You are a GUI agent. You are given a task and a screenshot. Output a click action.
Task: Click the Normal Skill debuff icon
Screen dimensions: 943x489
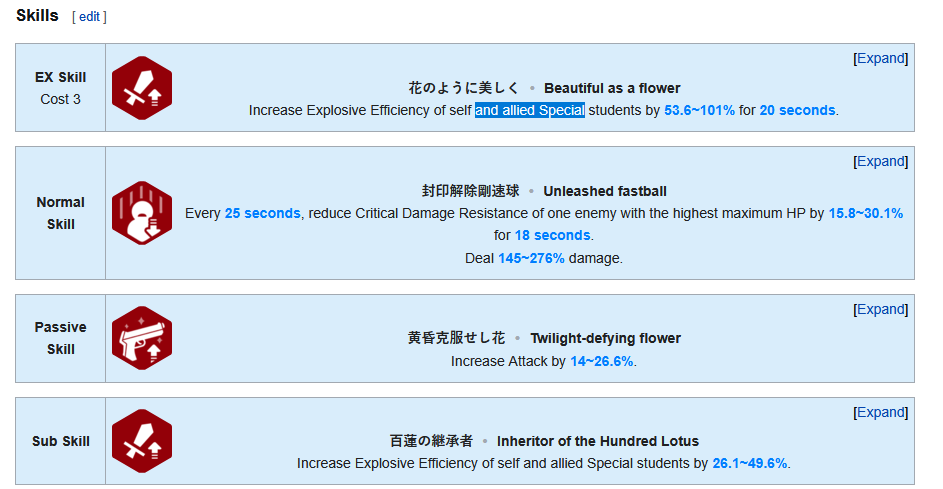(142, 213)
